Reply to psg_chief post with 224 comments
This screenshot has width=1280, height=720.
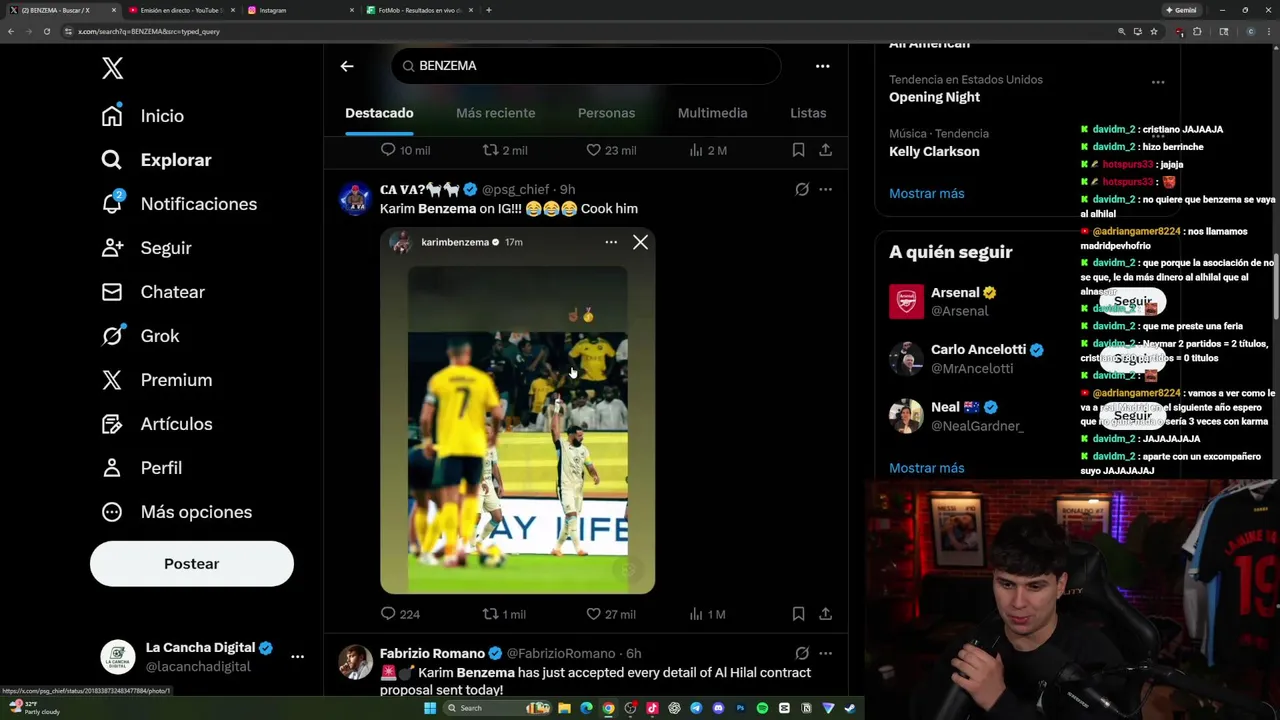coord(400,614)
